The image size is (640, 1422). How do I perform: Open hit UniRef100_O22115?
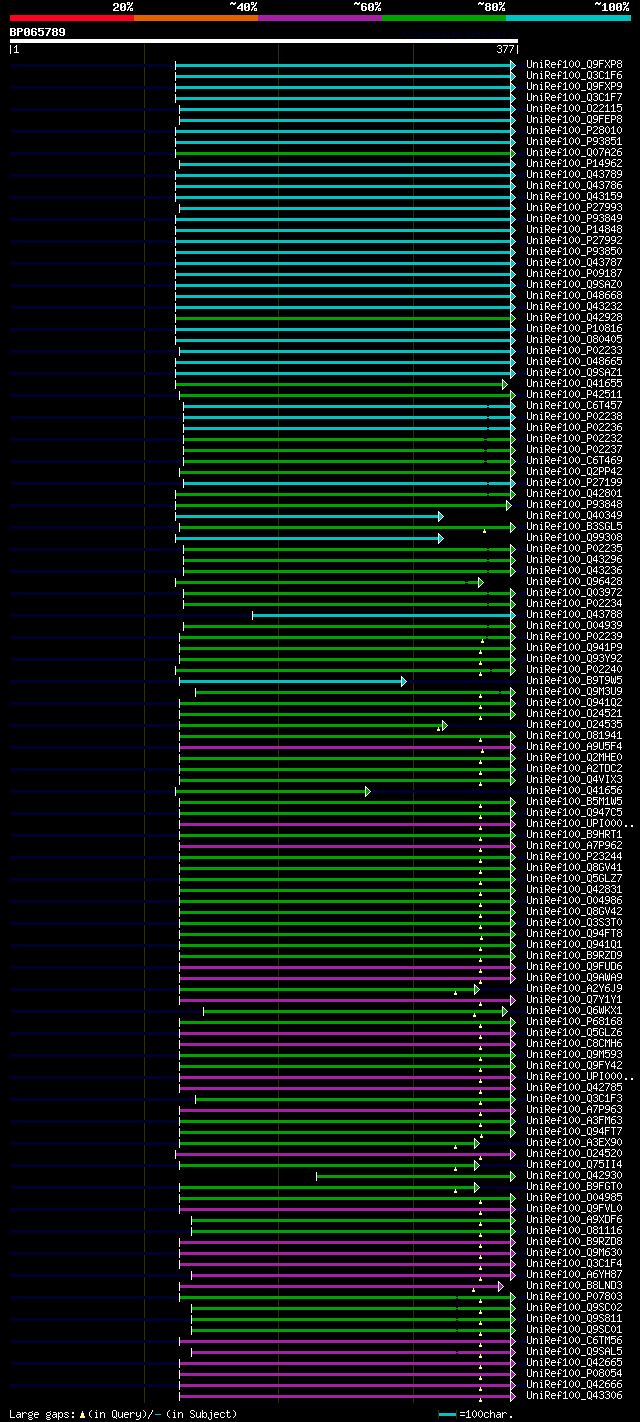coord(574,109)
